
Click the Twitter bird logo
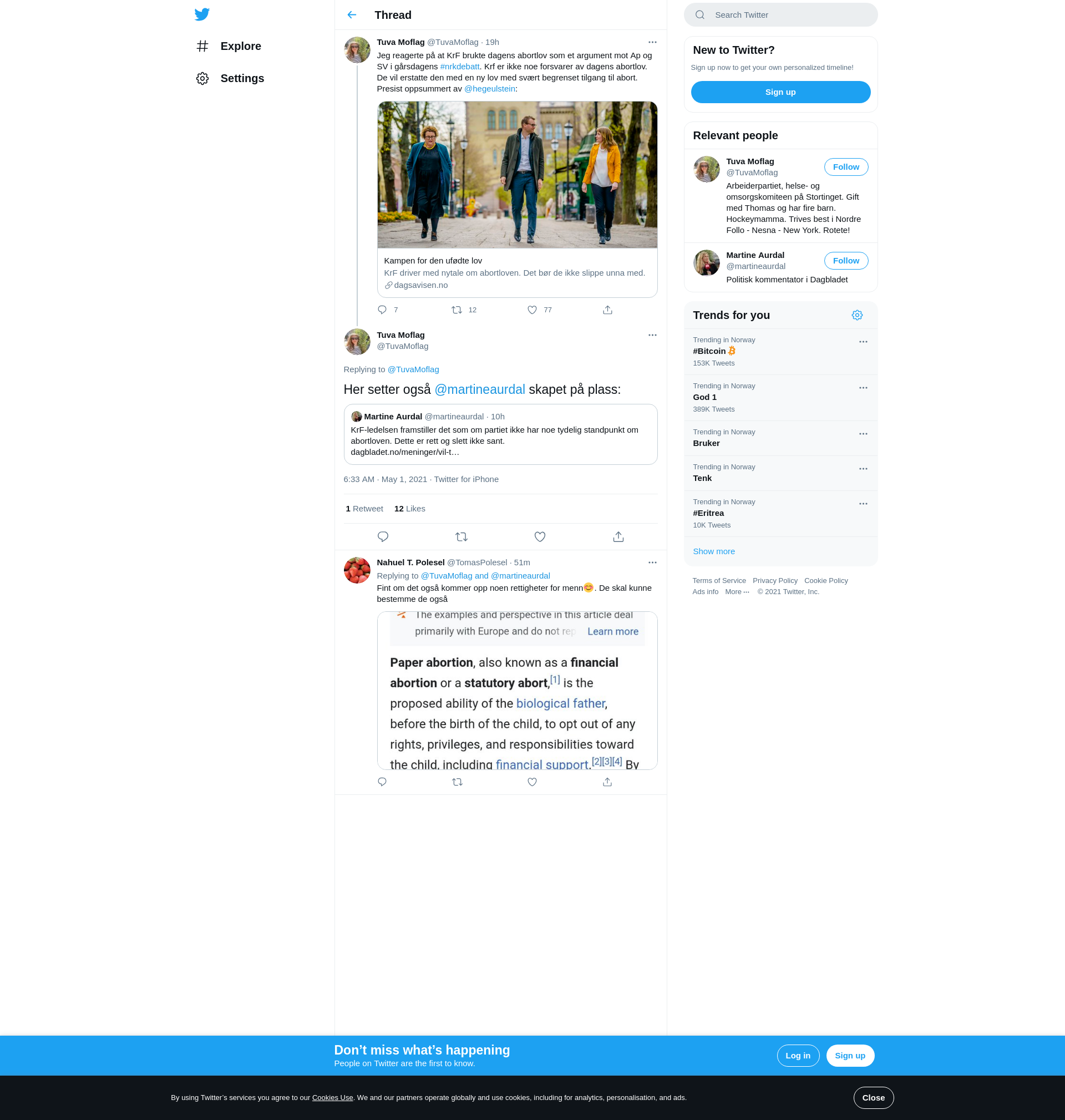pos(202,14)
